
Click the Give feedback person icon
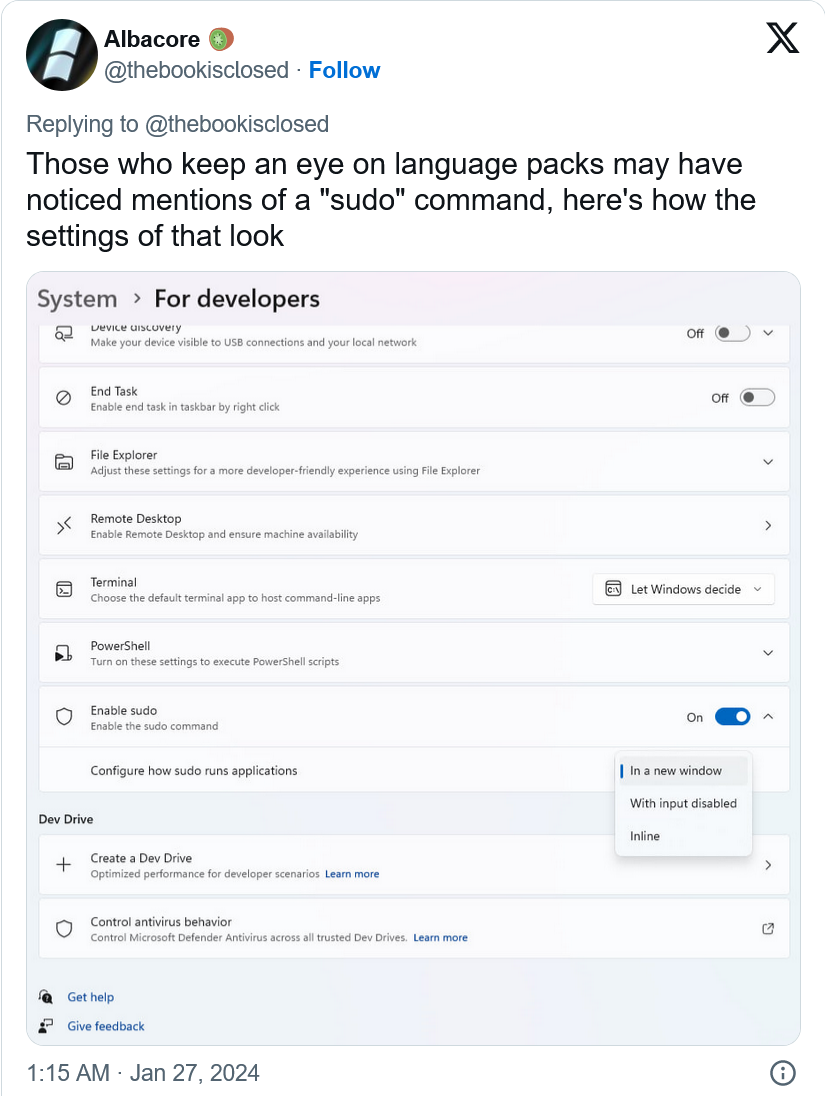46,1026
